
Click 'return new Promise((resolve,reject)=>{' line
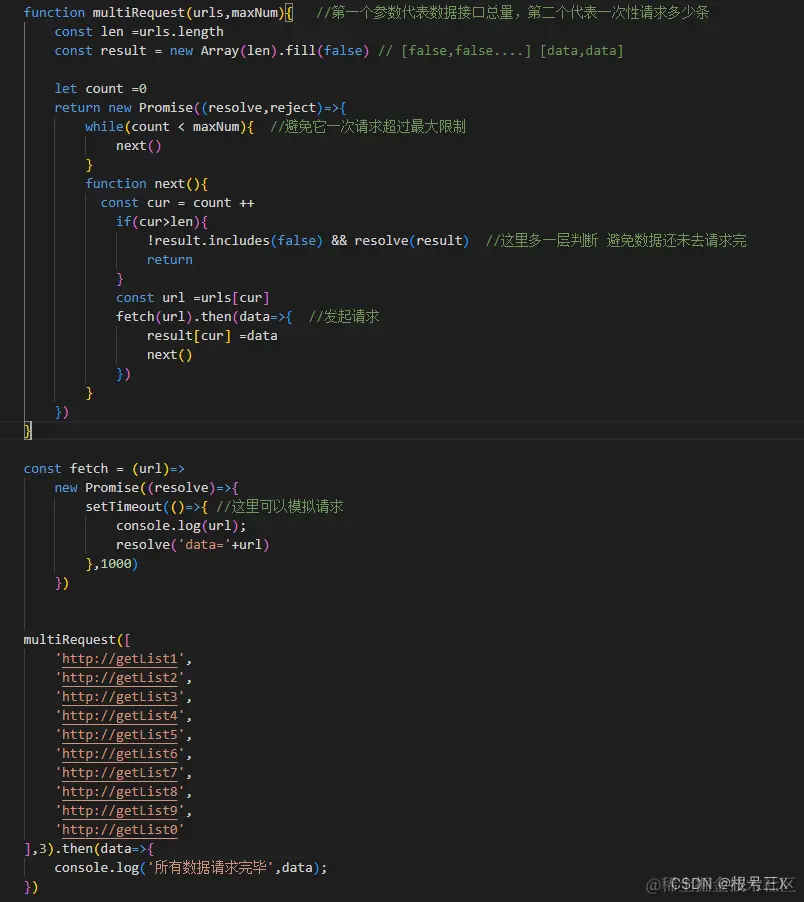(200, 108)
